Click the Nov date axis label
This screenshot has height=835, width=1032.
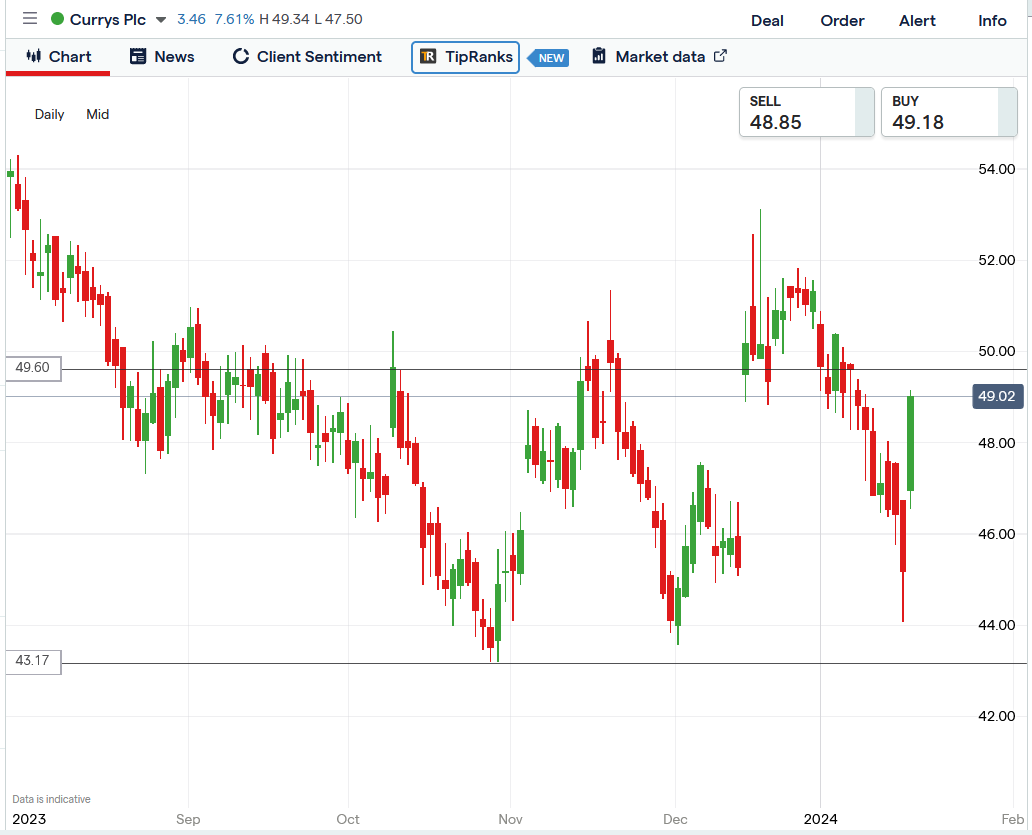click(x=511, y=819)
